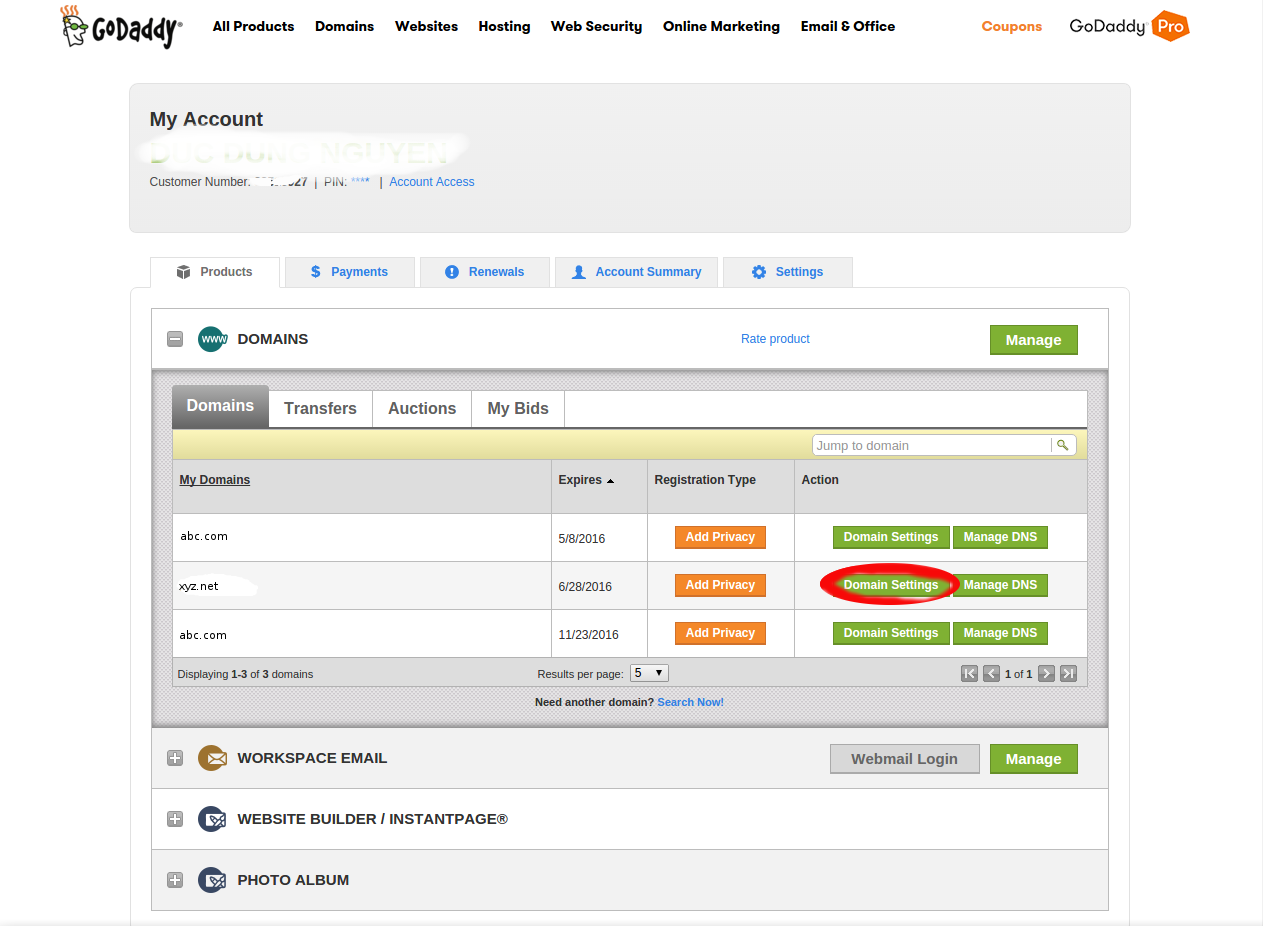Go to the previous page of domains
The height and width of the screenshot is (926, 1263).
click(x=991, y=673)
